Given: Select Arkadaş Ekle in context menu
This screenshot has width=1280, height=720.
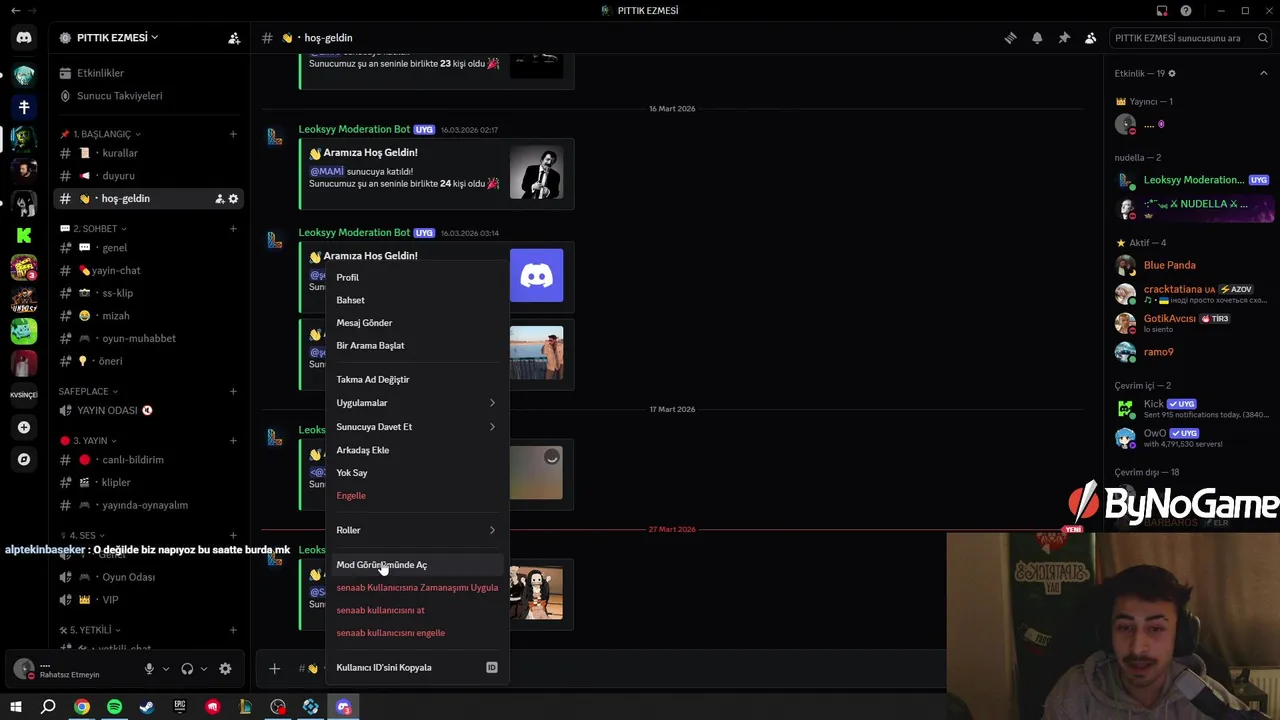Looking at the screenshot, I should click(x=416, y=450).
